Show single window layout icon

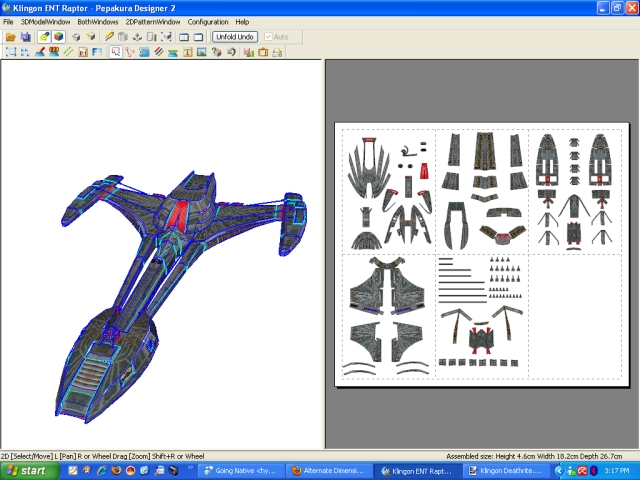[x=198, y=37]
